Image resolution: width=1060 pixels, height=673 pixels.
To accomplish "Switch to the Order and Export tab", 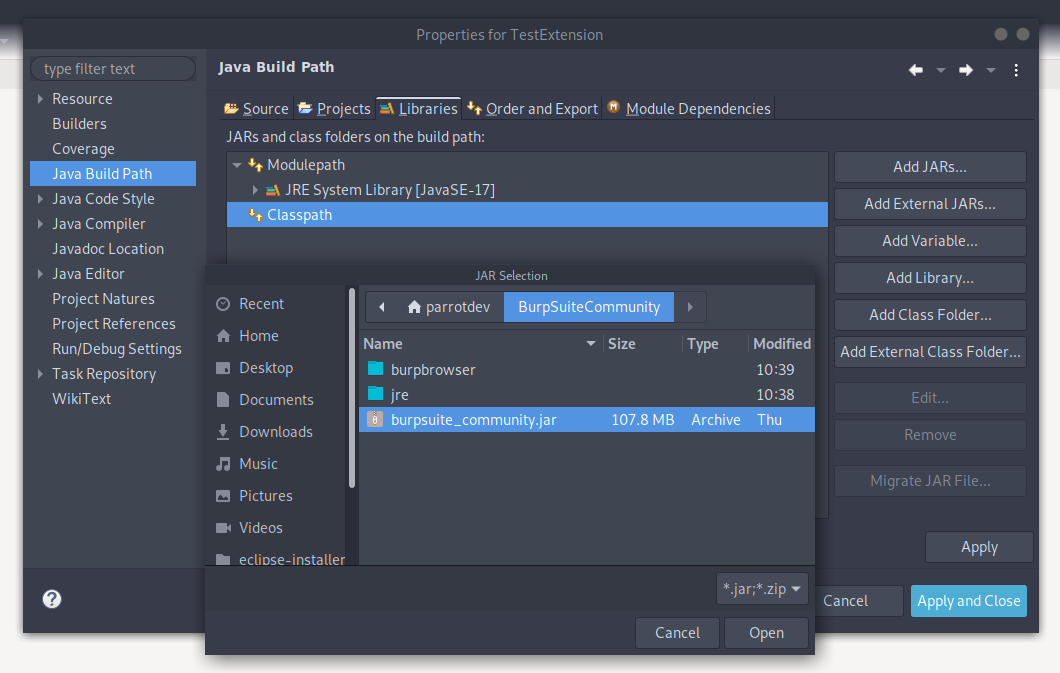I will click(x=533, y=109).
